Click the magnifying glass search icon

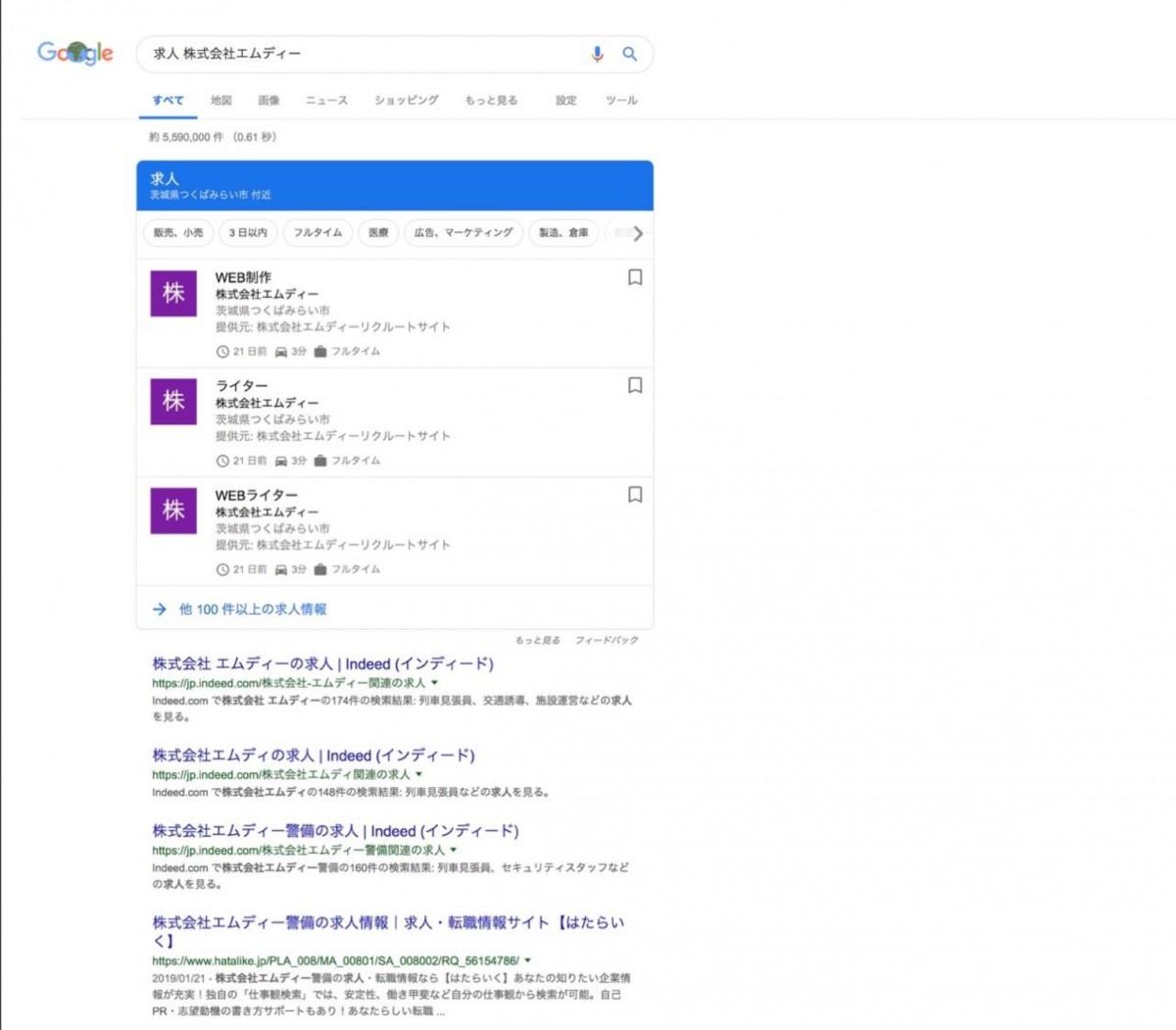(x=630, y=54)
